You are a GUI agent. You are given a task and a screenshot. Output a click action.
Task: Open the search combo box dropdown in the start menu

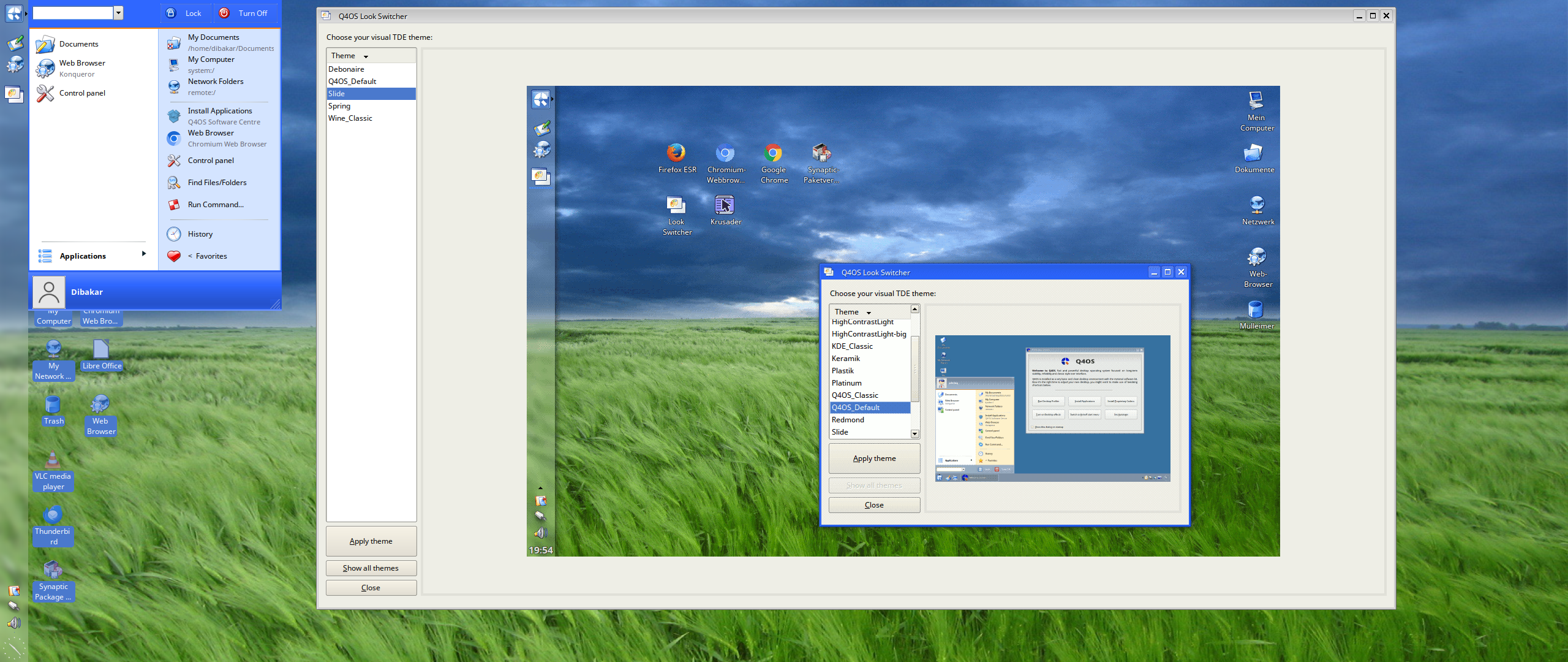coord(118,13)
